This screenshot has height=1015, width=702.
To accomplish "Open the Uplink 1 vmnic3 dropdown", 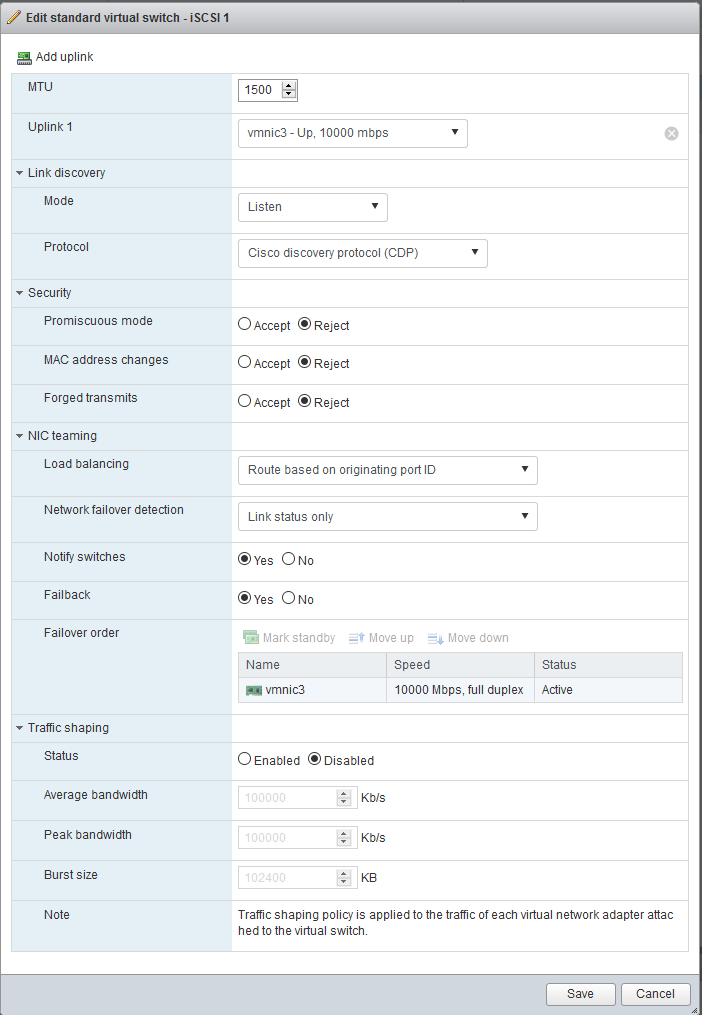I will click(353, 133).
